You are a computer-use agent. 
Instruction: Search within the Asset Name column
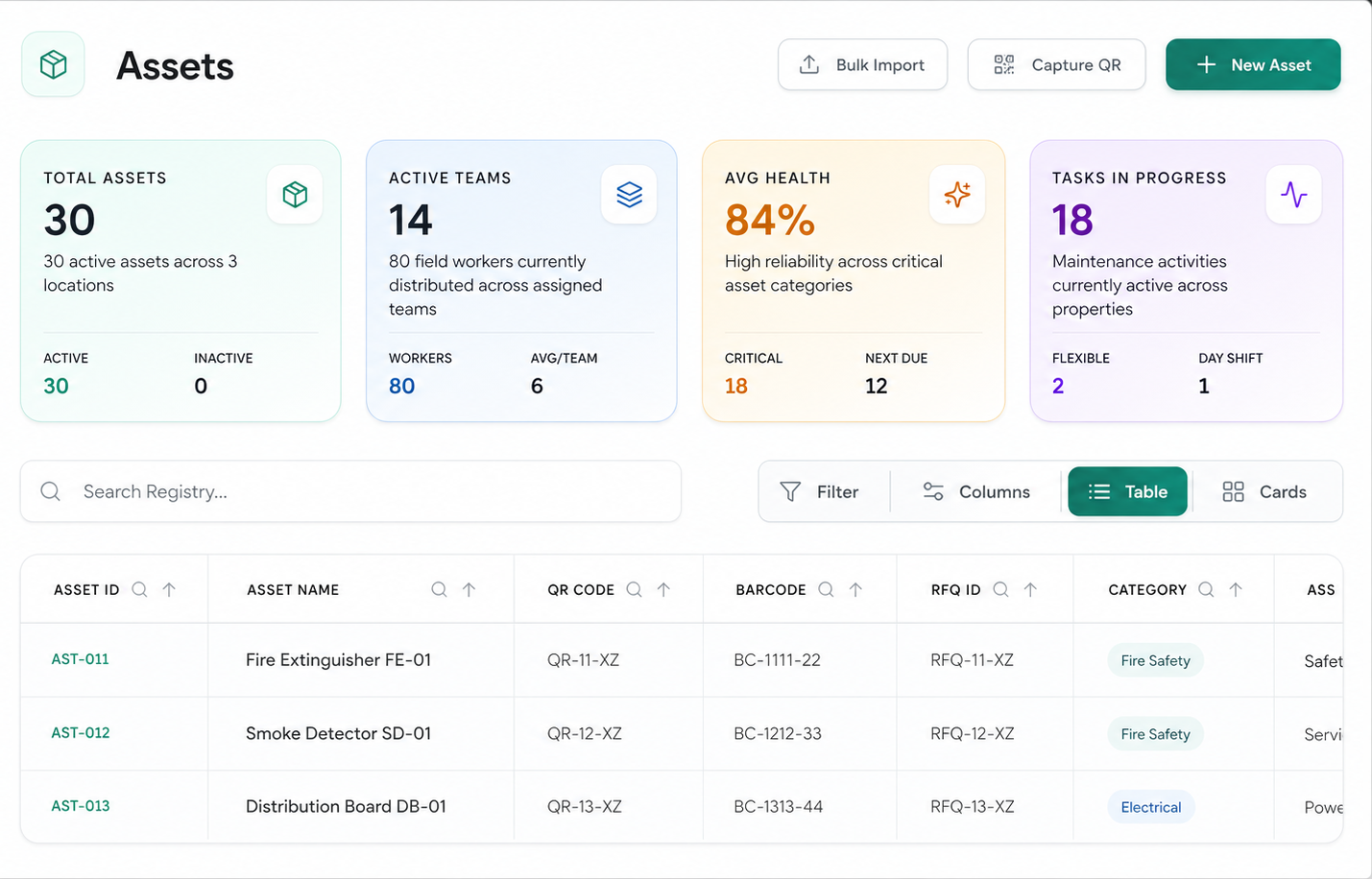coord(439,589)
